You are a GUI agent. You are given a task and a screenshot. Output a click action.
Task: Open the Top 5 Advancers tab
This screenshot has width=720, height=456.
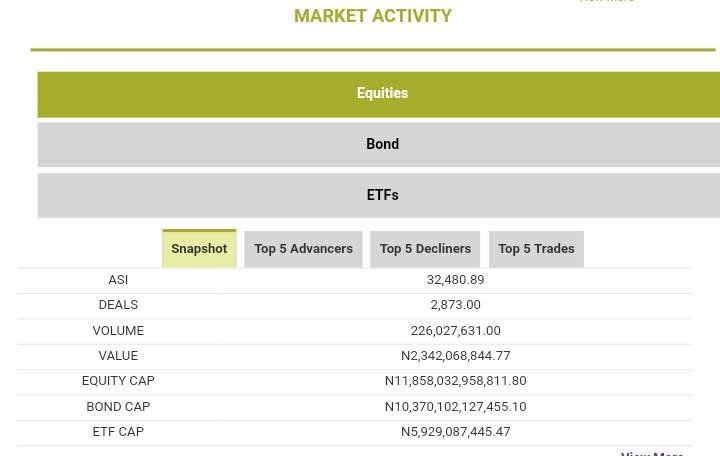tap(303, 249)
